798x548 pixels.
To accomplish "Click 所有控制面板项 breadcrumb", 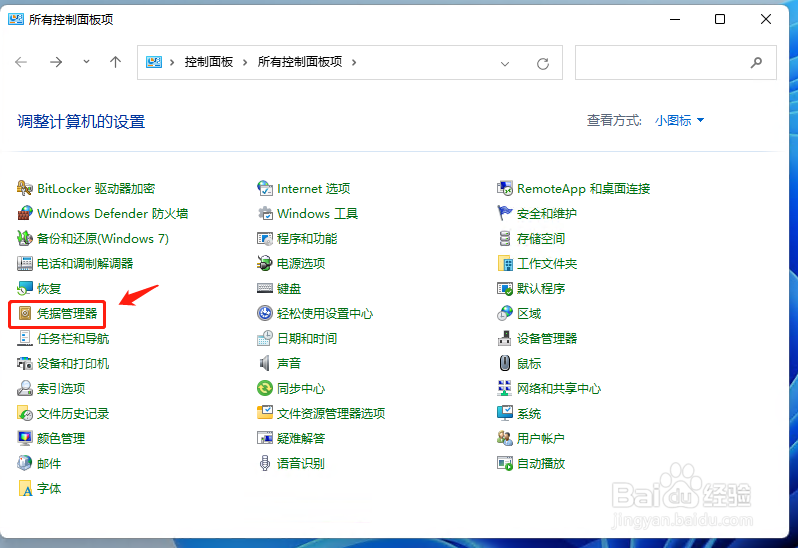I will click(300, 62).
